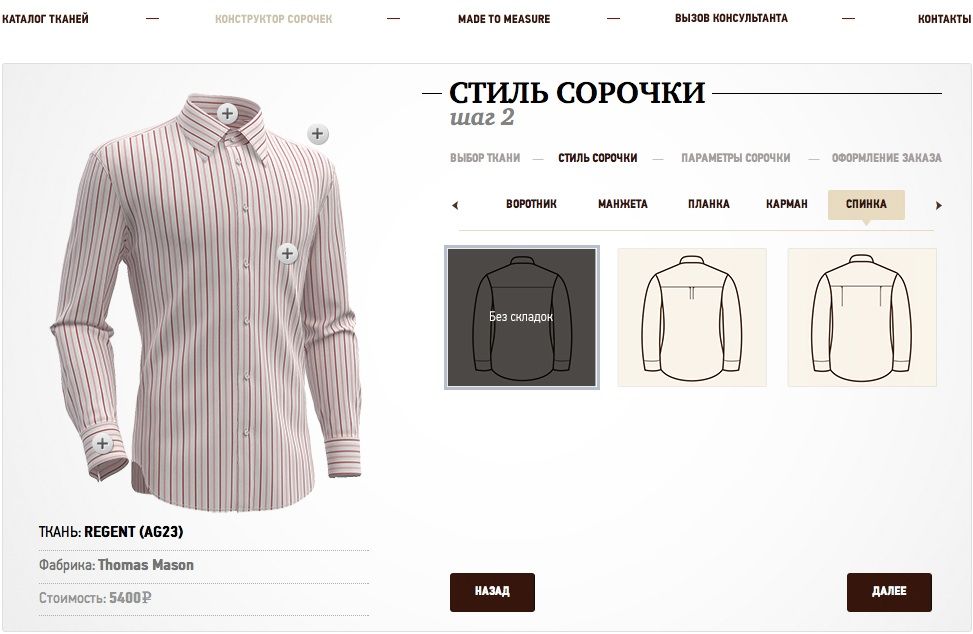This screenshot has width=973, height=634.
Task: Select the 'Без складок' back option
Action: point(522,318)
